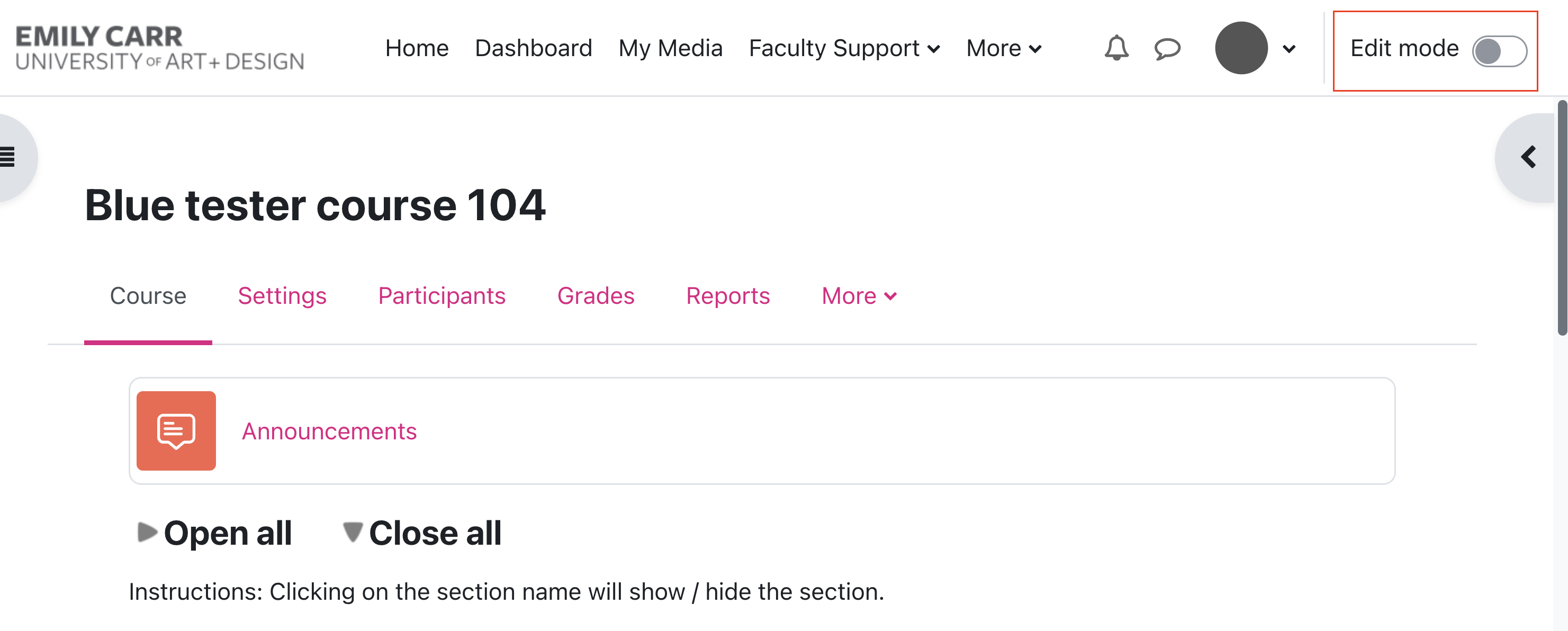Viewport: 1568px width, 631px height.
Task: Open the messaging speech bubble icon
Action: (x=1167, y=49)
